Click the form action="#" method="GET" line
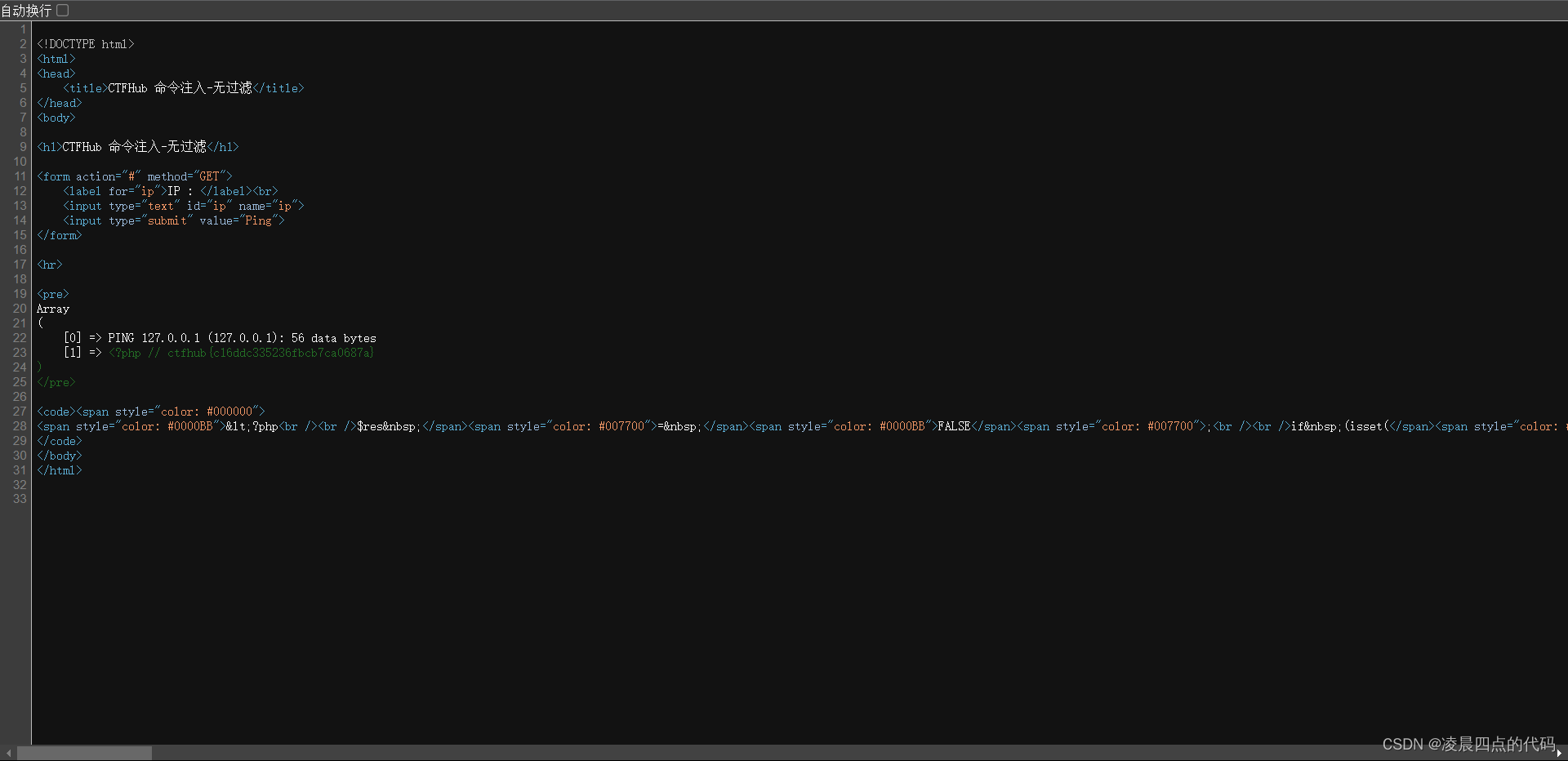Viewport: 1568px width, 761px height. click(x=135, y=176)
